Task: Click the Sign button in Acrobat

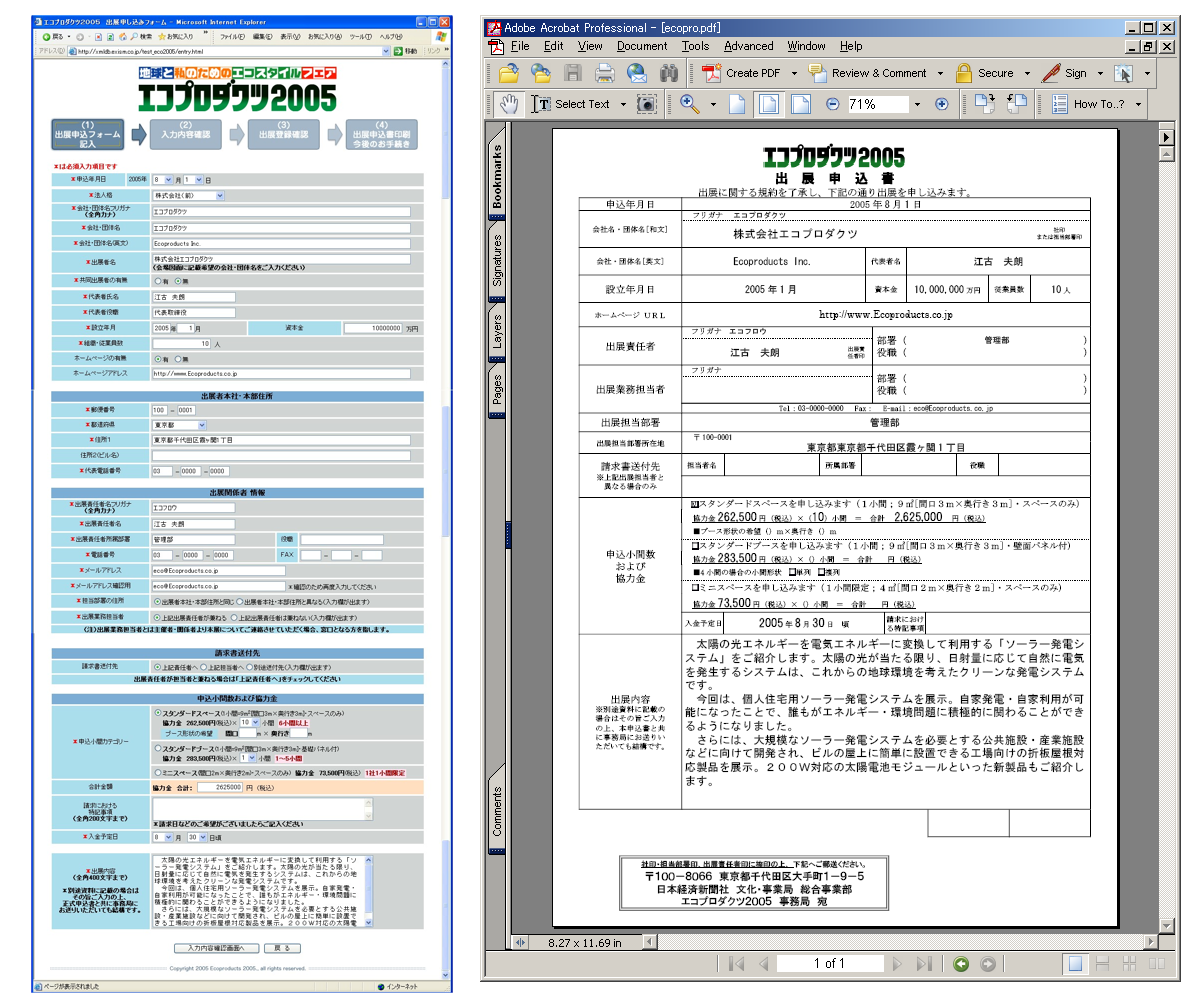Action: [x=1066, y=73]
